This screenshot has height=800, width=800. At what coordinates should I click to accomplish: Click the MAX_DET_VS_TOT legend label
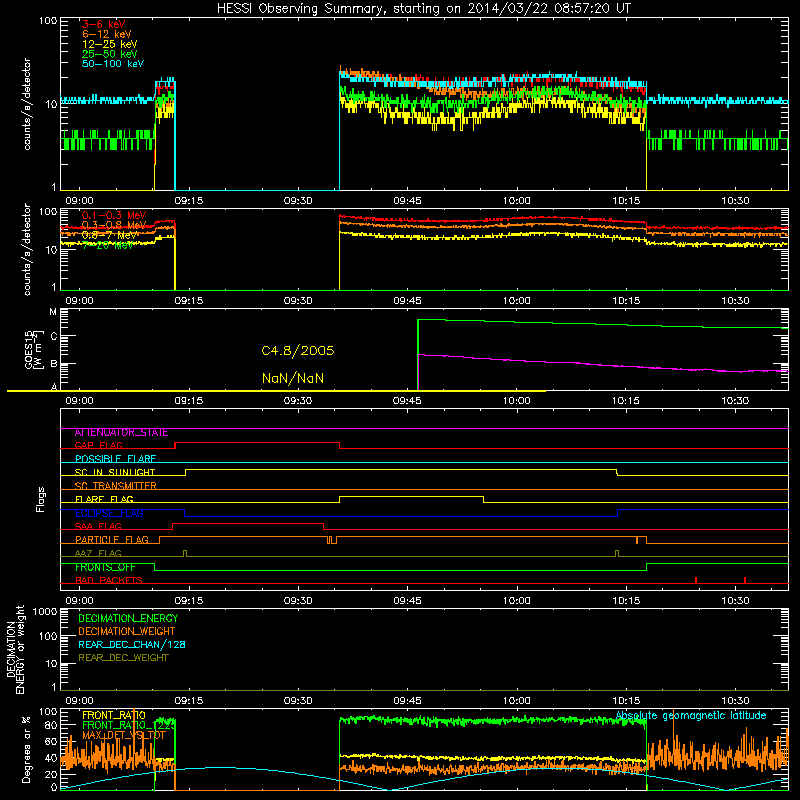(x=124, y=735)
